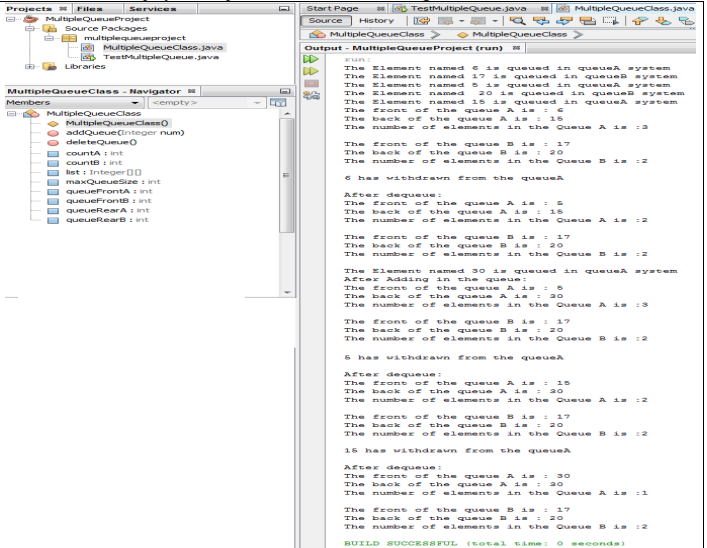Click the MultipleQueueProject coffee cup icon
This screenshot has width=707, height=548.
coord(31,19)
